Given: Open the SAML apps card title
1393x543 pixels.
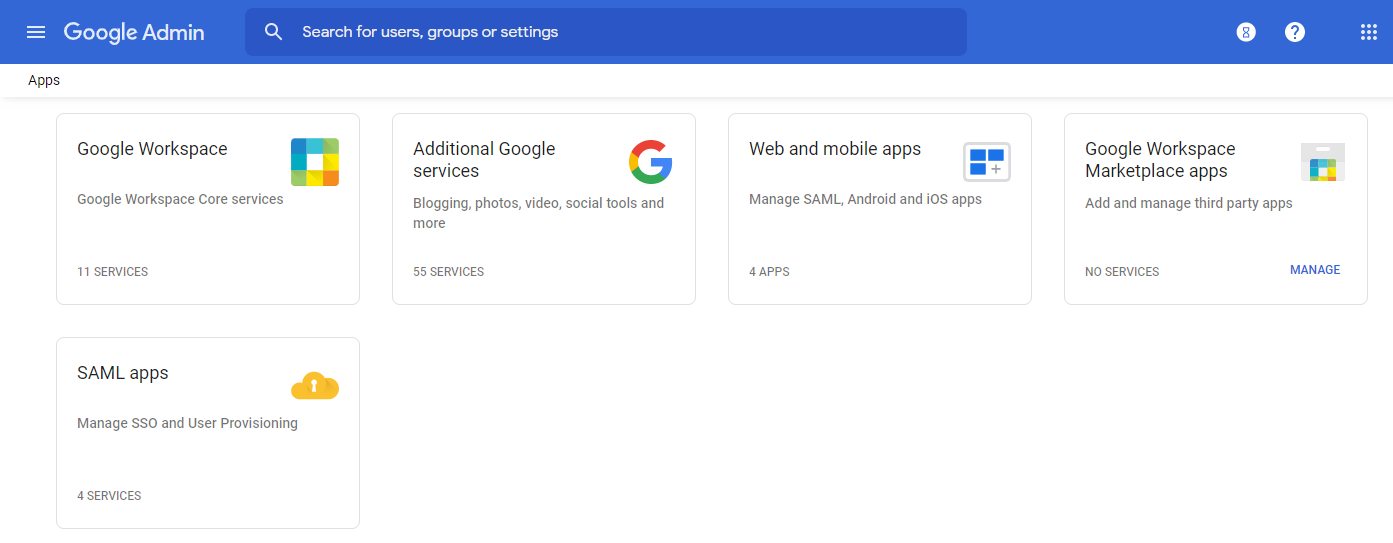Looking at the screenshot, I should tap(123, 373).
